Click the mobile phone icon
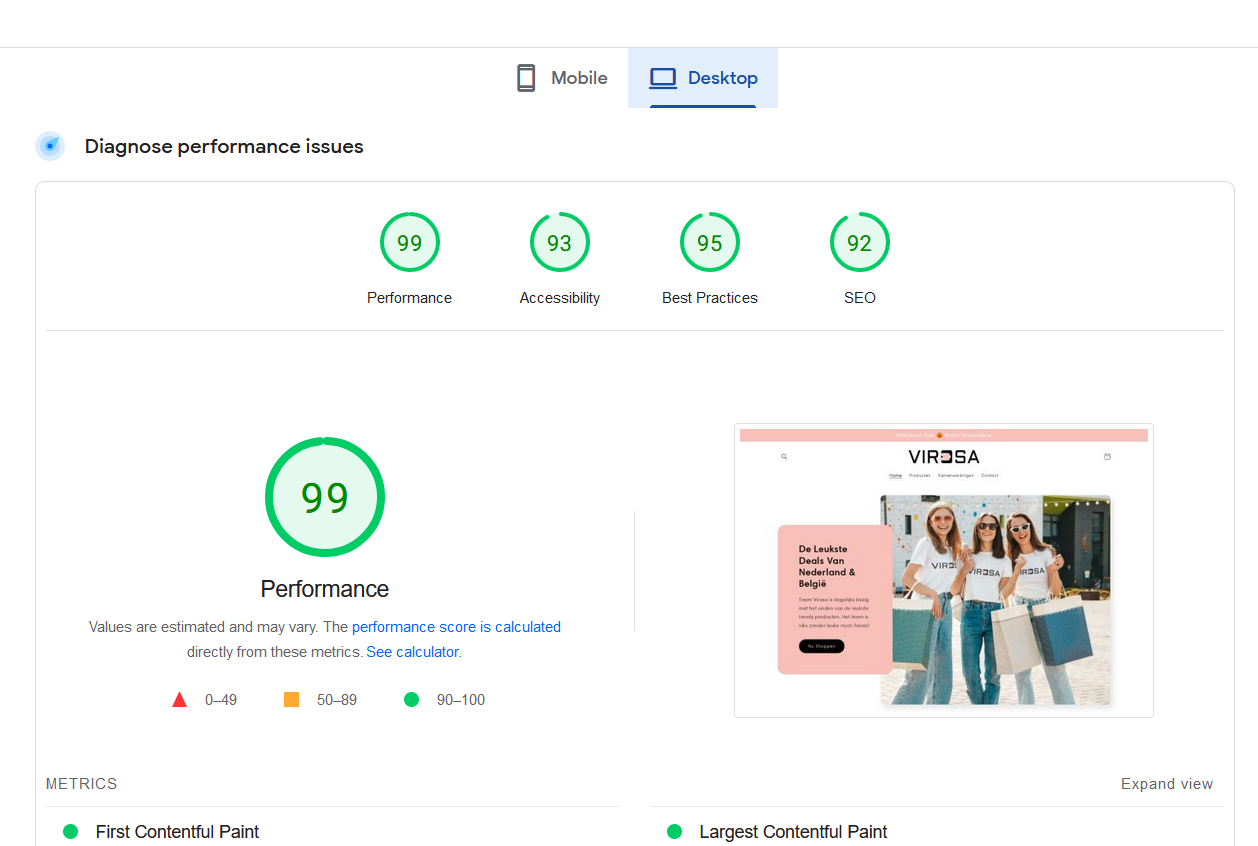The image size is (1258, 846). [526, 78]
